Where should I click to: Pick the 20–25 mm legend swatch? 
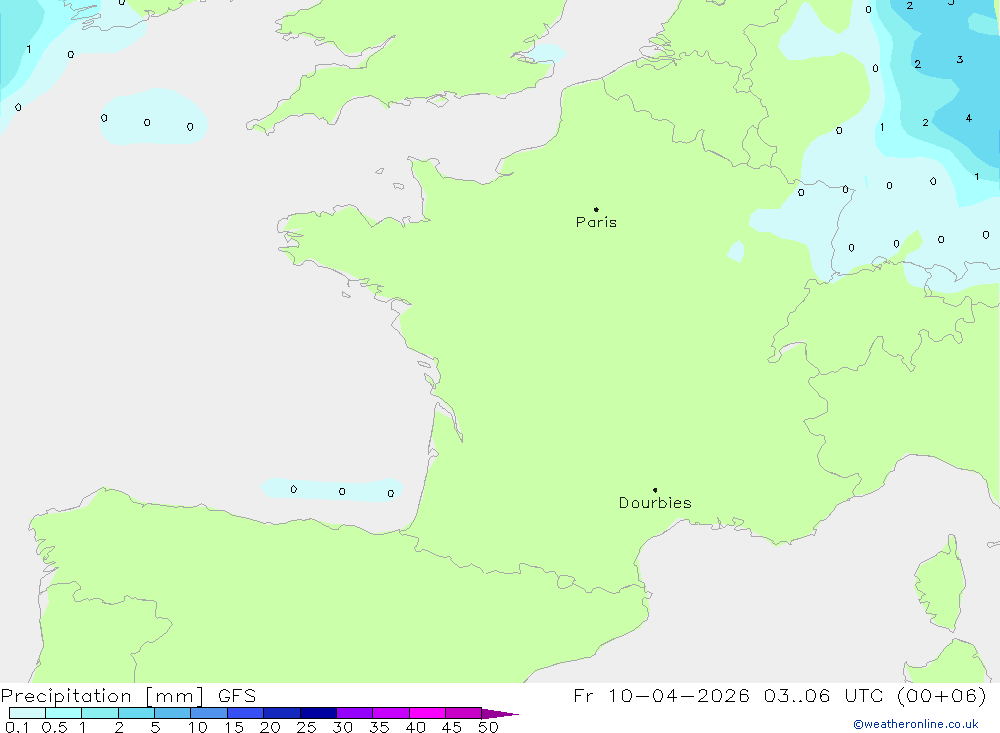282,713
